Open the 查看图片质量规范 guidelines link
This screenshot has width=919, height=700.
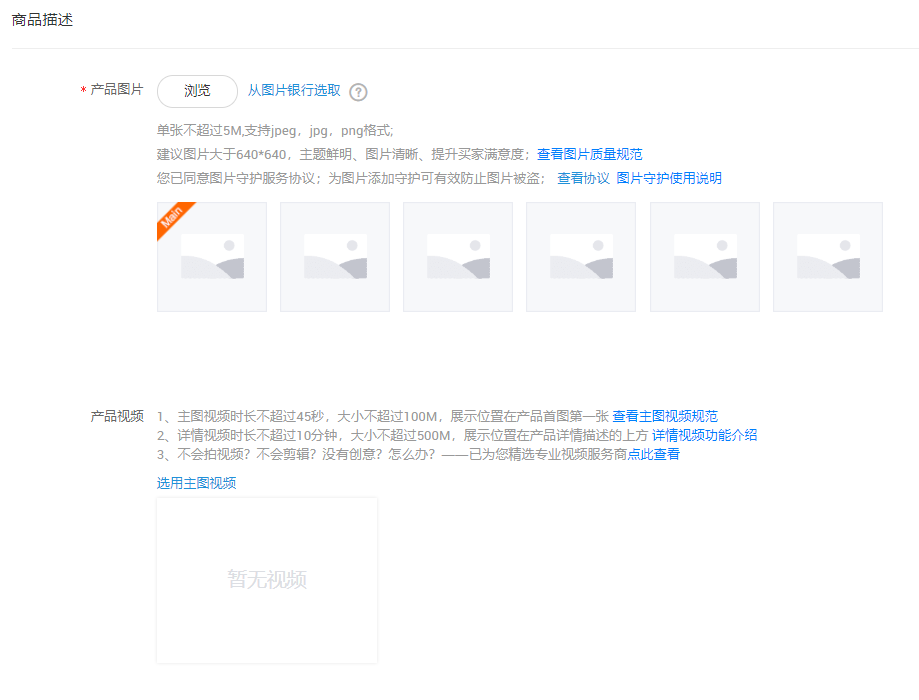click(x=592, y=154)
